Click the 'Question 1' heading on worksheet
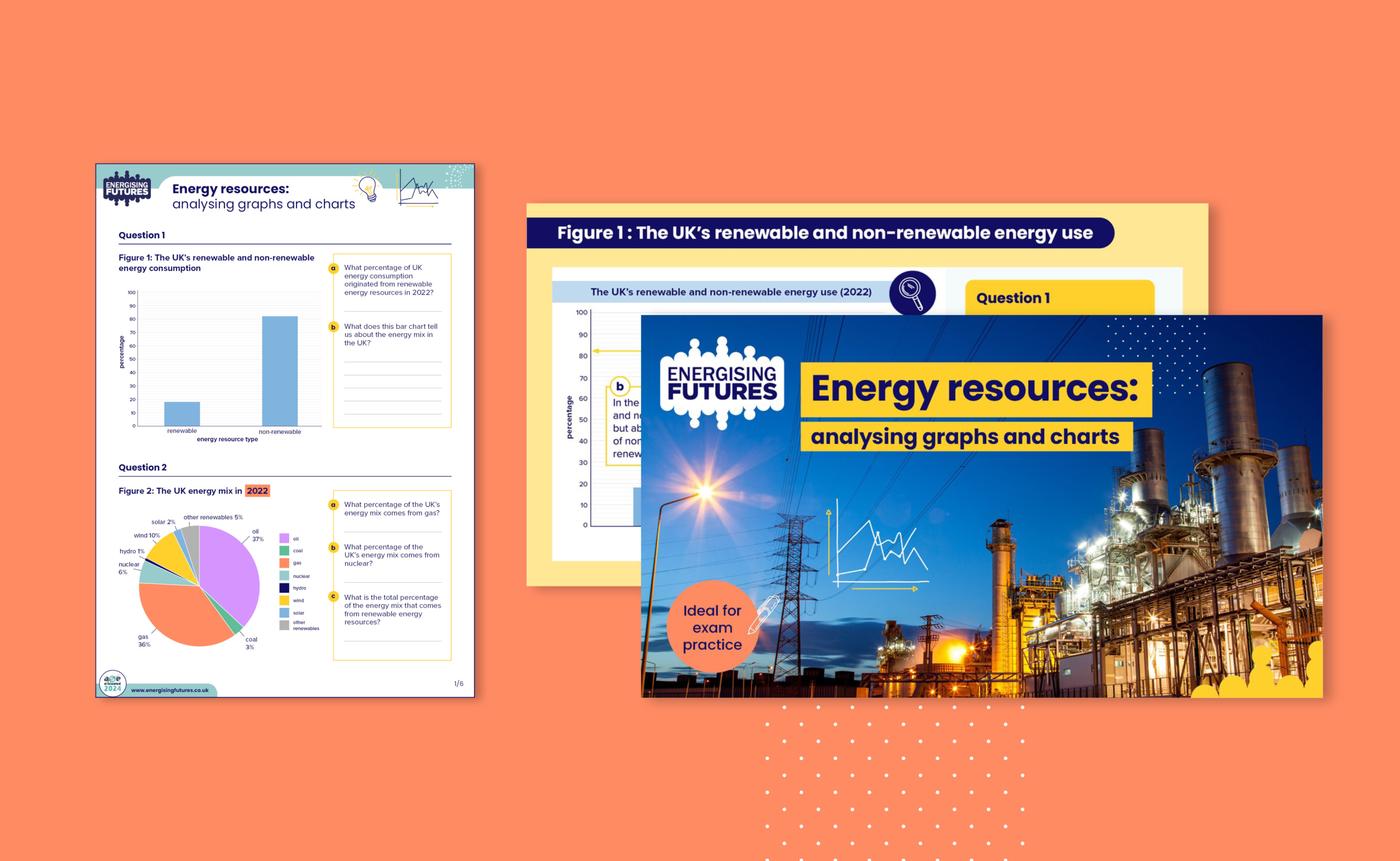Image resolution: width=1400 pixels, height=861 pixels. [x=142, y=235]
